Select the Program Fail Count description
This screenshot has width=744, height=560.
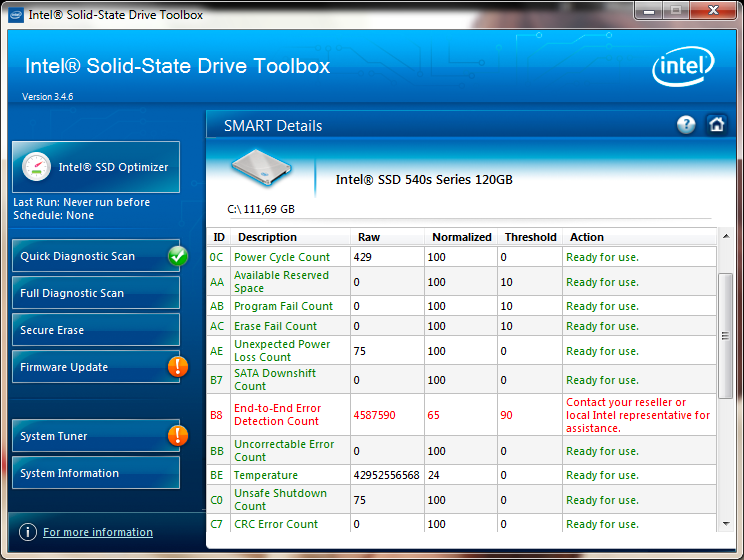283,306
